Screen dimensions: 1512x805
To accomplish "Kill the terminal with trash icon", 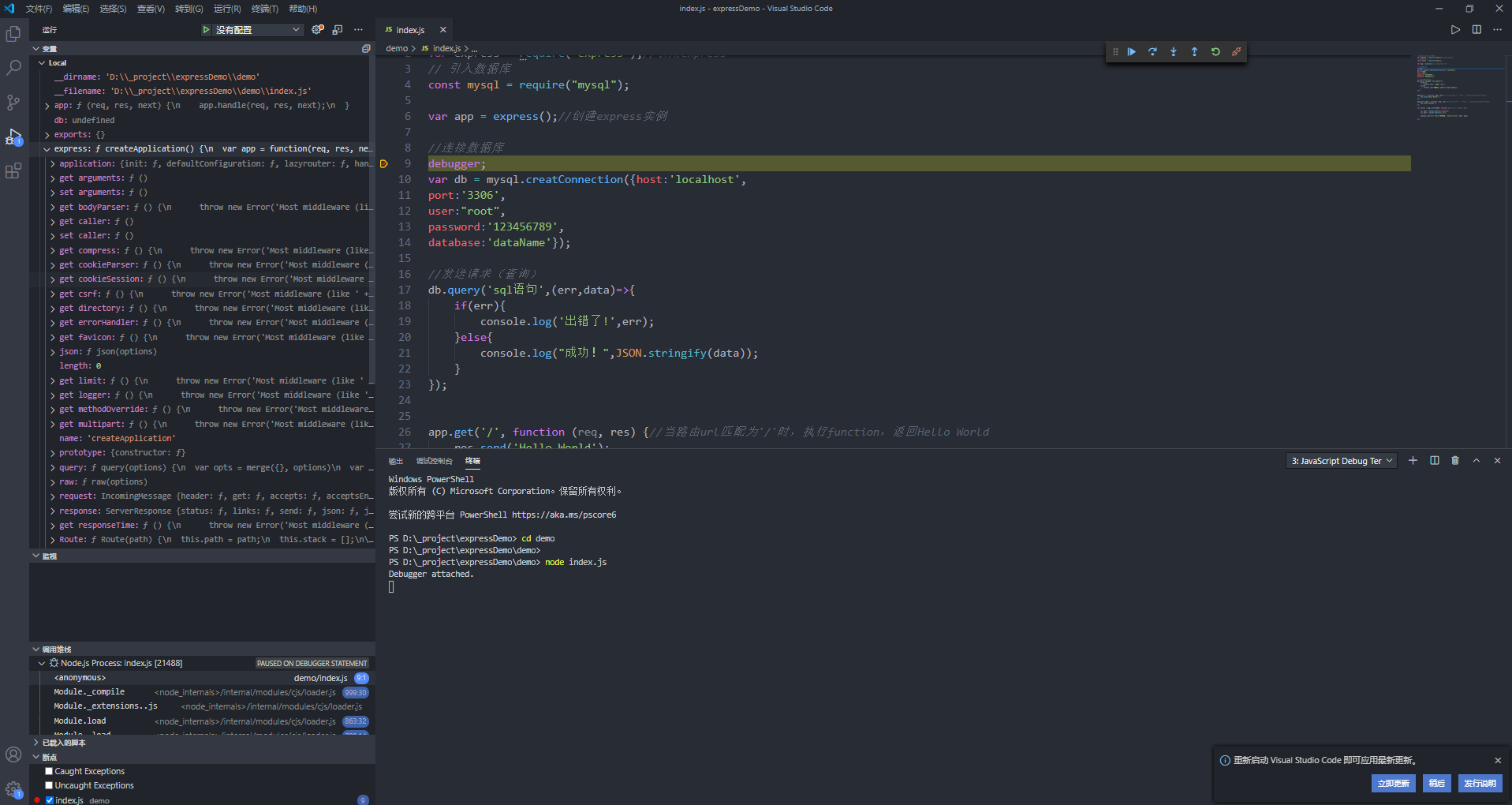I will pos(1455,461).
